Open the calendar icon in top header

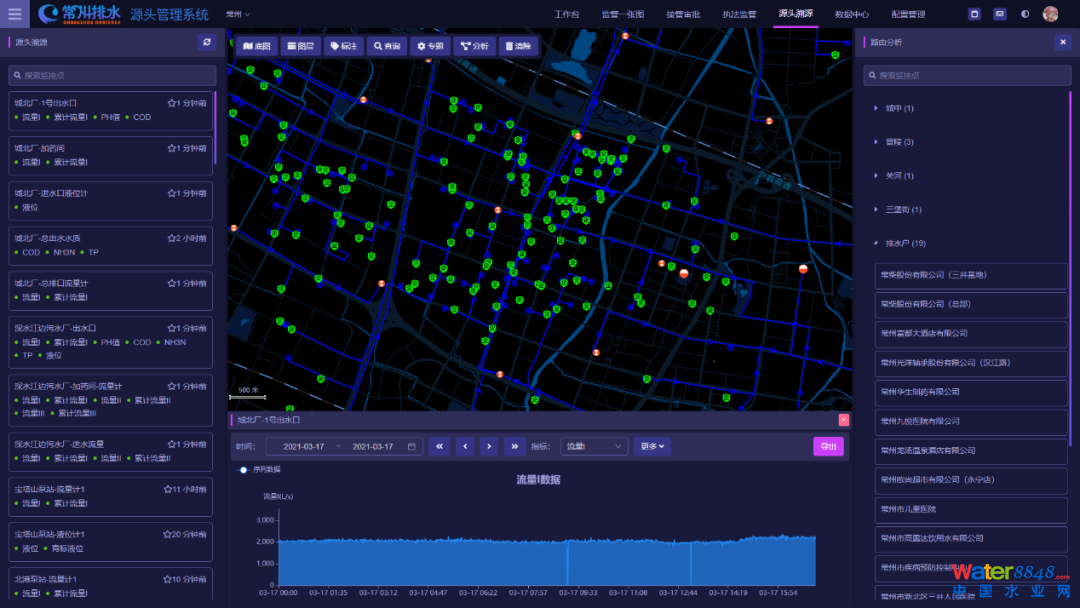click(974, 14)
